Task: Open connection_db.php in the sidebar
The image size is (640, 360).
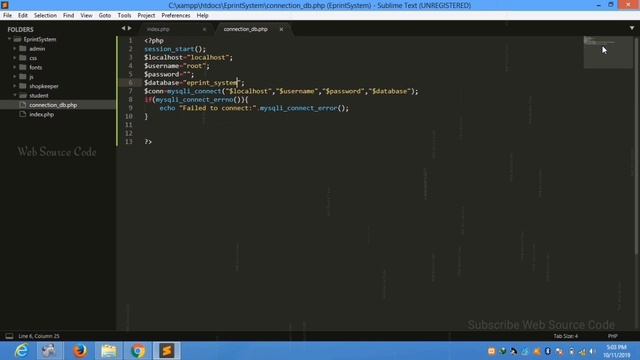Action: [53, 105]
